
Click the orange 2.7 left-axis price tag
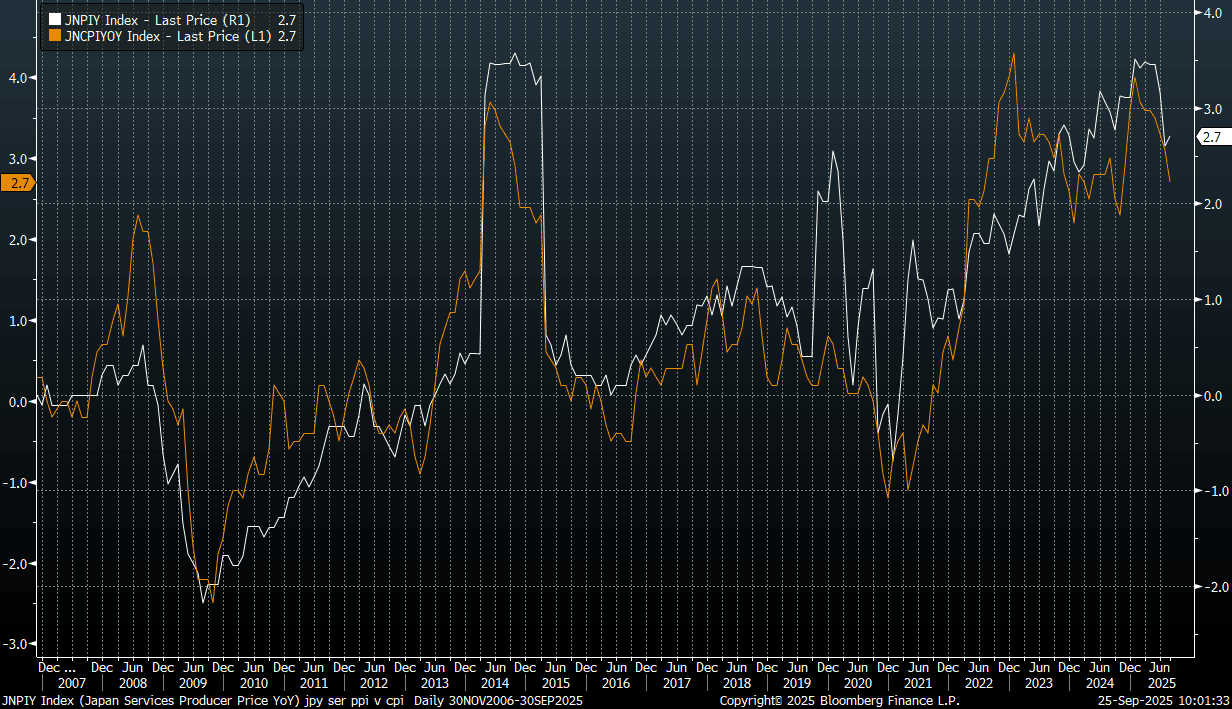tap(17, 182)
